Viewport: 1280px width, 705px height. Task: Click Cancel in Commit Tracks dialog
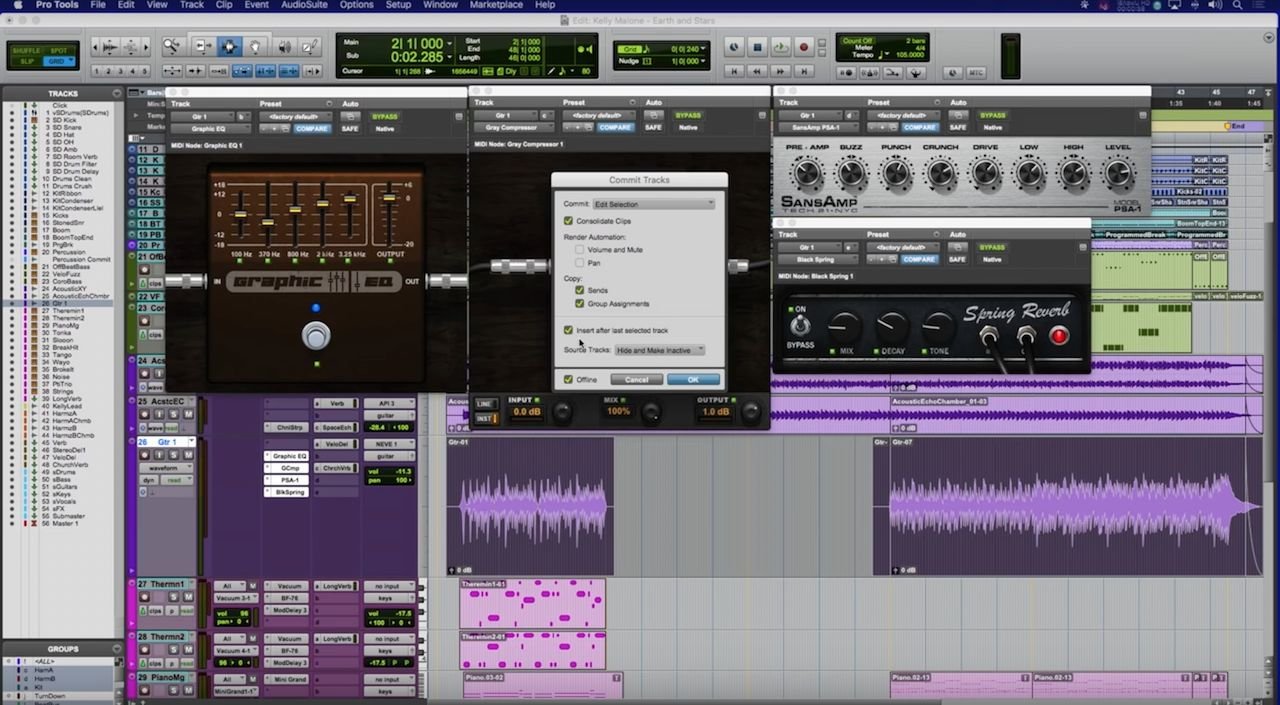pyautogui.click(x=636, y=380)
